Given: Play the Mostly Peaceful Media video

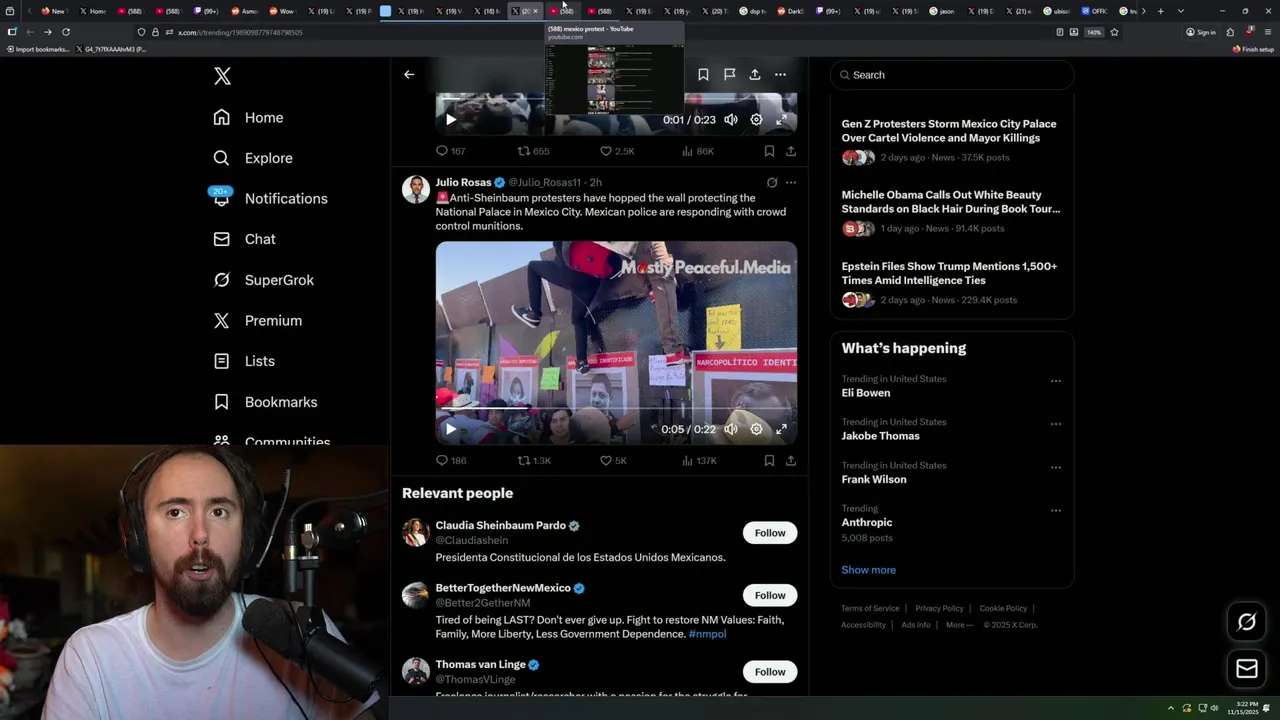Looking at the screenshot, I should (x=451, y=429).
